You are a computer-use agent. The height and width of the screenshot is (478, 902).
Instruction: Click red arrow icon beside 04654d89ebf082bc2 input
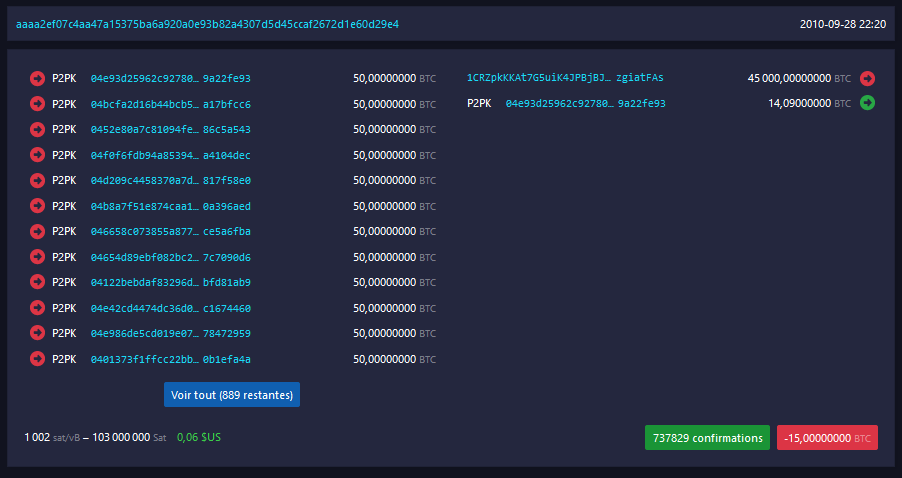(37, 257)
